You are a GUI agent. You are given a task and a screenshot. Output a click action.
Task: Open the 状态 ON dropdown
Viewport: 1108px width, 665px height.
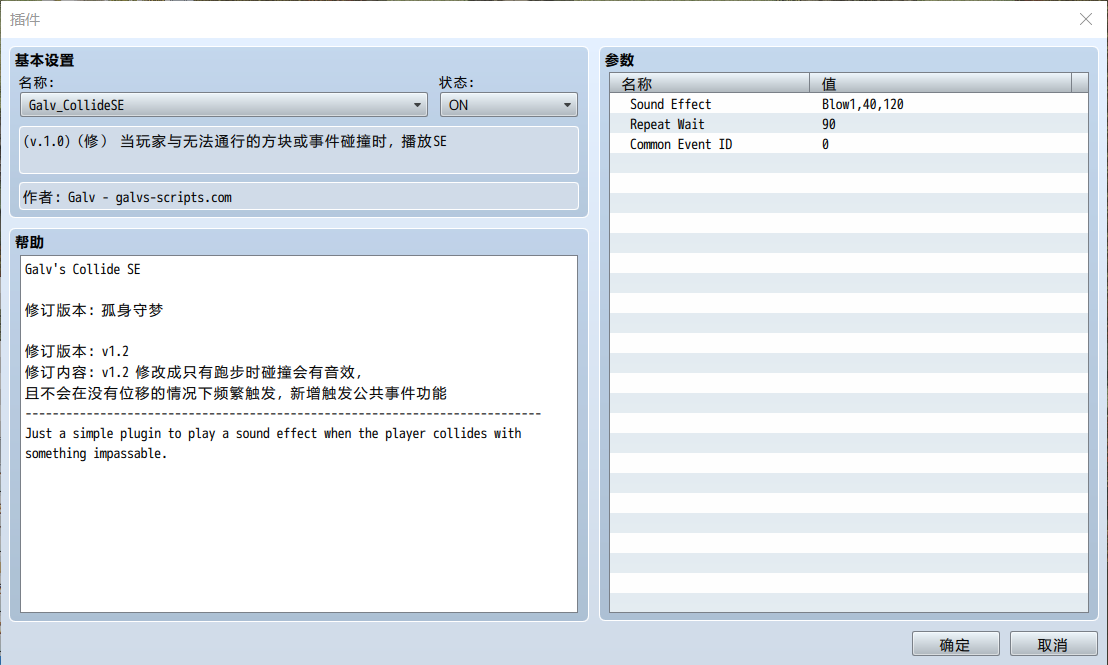(508, 105)
